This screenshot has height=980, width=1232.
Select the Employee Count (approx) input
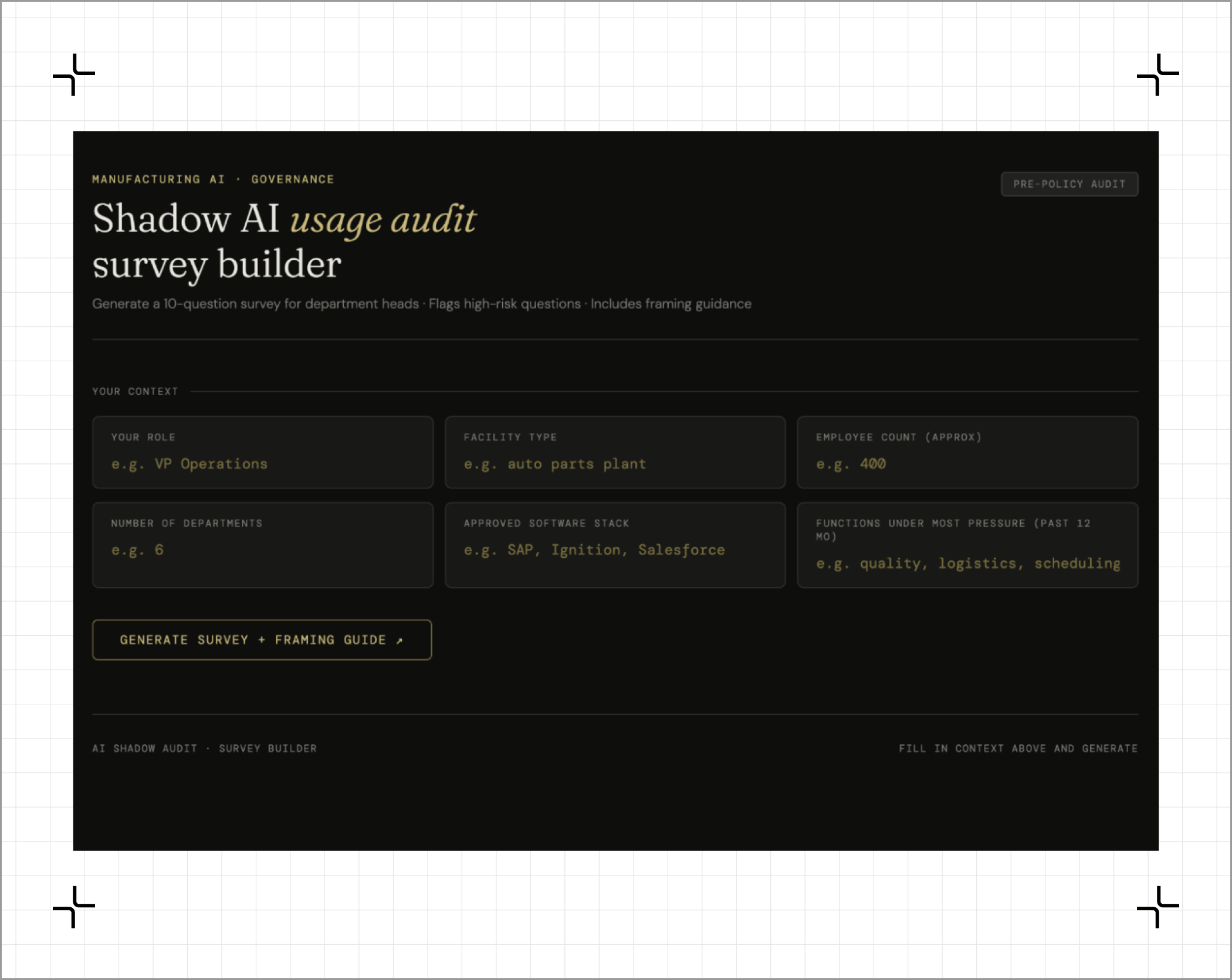point(967,464)
